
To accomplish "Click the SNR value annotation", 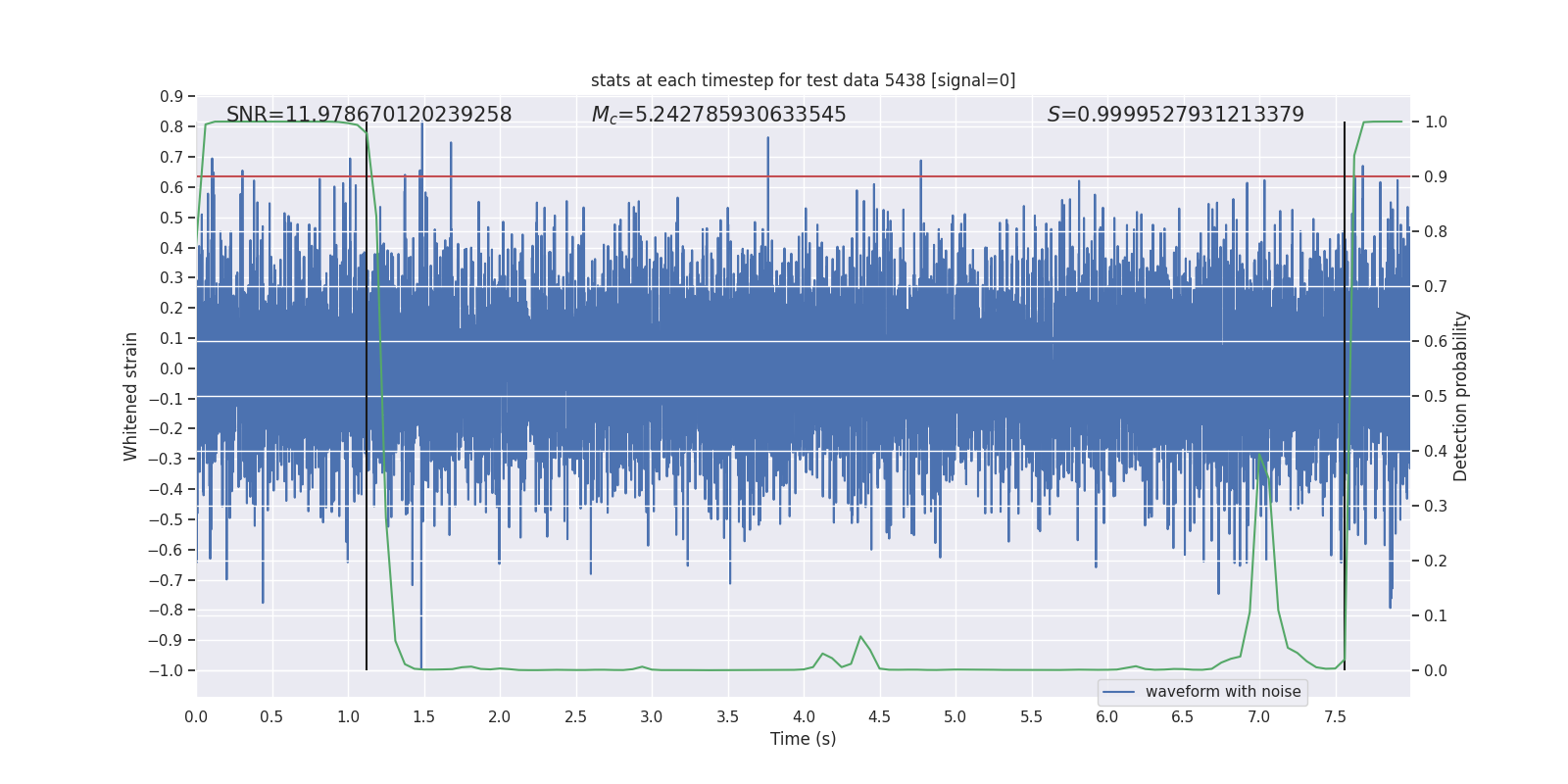I will pyautogui.click(x=368, y=115).
